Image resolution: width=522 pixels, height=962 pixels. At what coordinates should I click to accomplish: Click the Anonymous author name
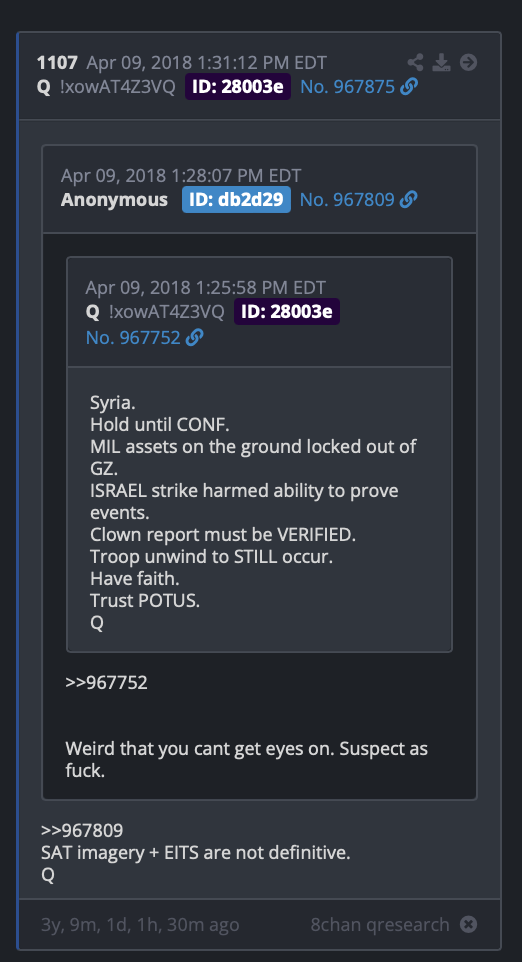click(114, 199)
